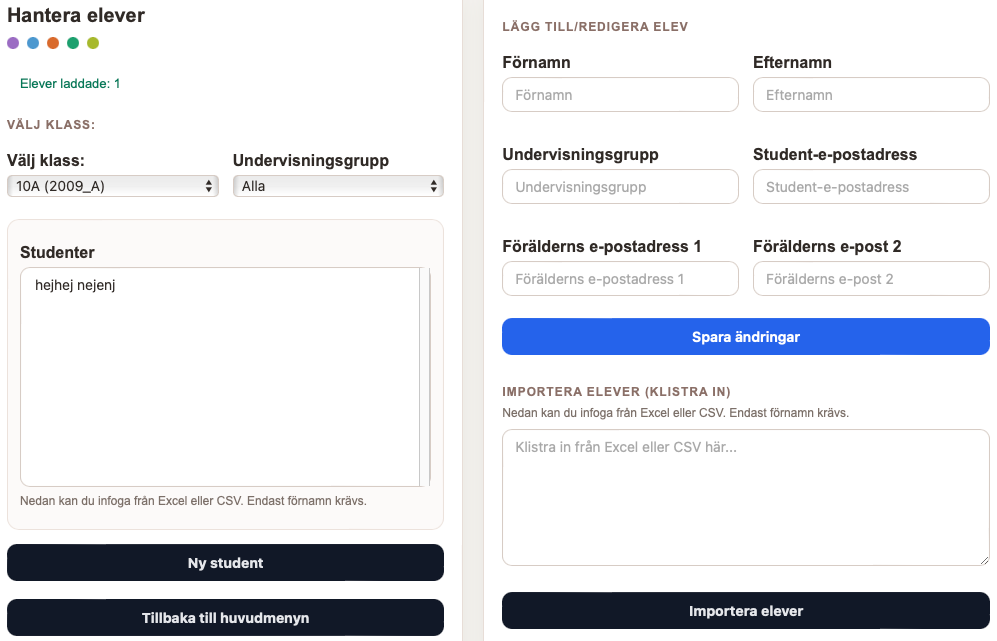Select the Förälderns e-post 2 field
The image size is (997, 641).
(871, 279)
